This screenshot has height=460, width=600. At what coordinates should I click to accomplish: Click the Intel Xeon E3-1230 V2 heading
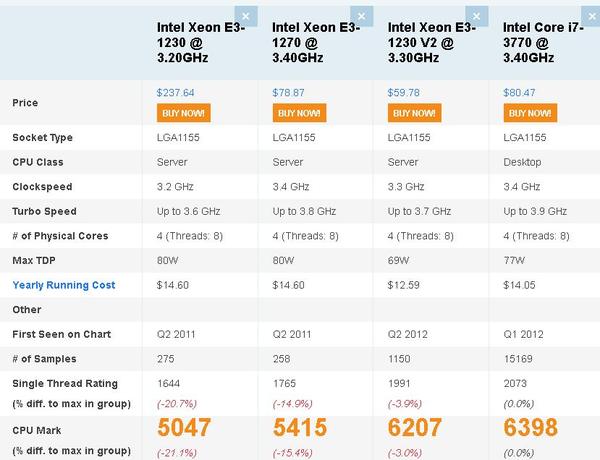point(428,43)
